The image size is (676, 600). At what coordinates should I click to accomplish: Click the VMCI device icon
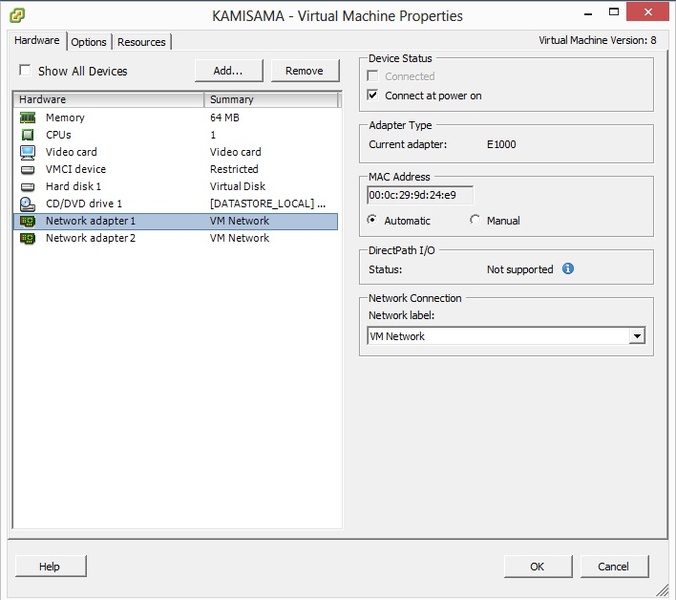coord(28,169)
